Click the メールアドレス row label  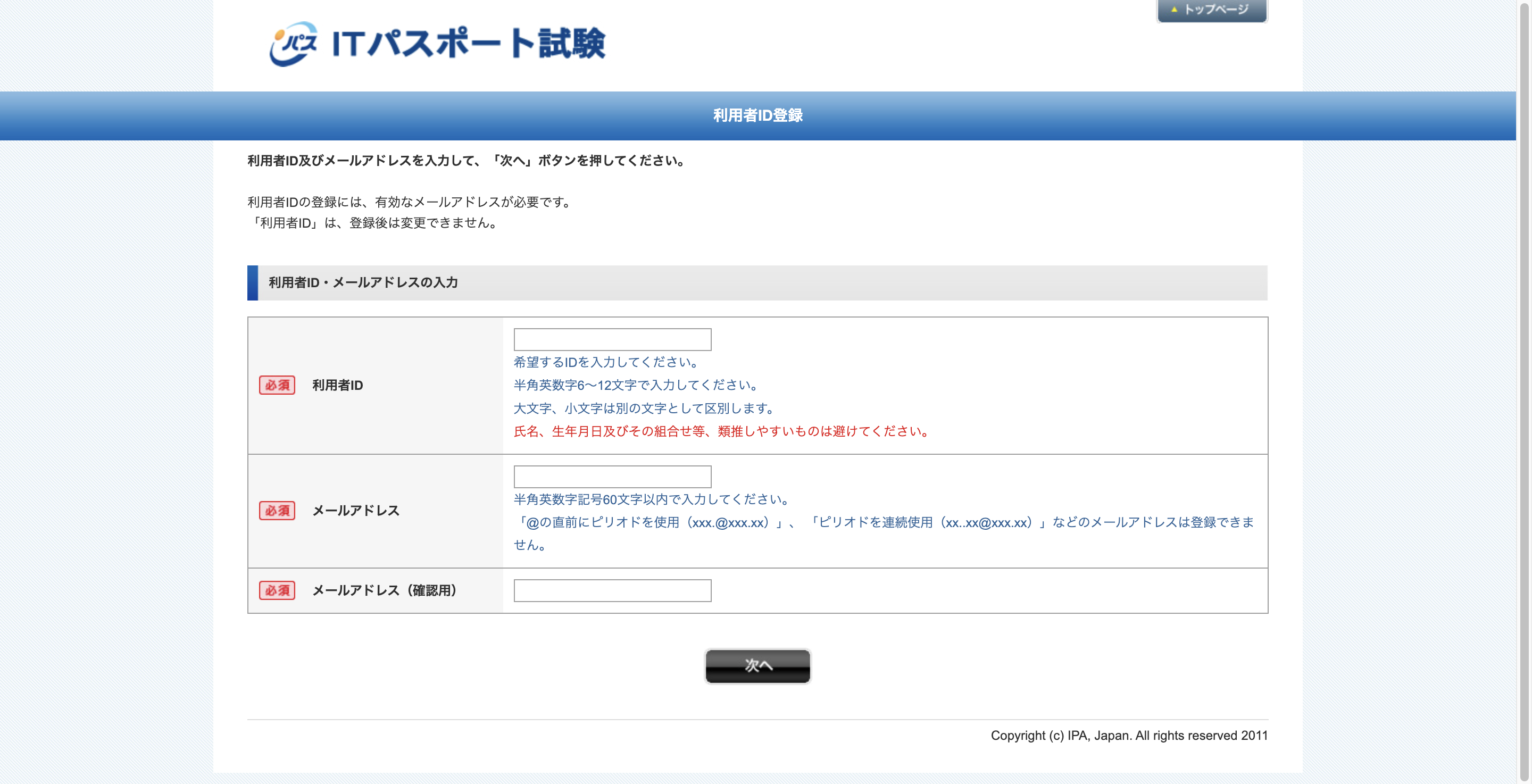pos(356,511)
